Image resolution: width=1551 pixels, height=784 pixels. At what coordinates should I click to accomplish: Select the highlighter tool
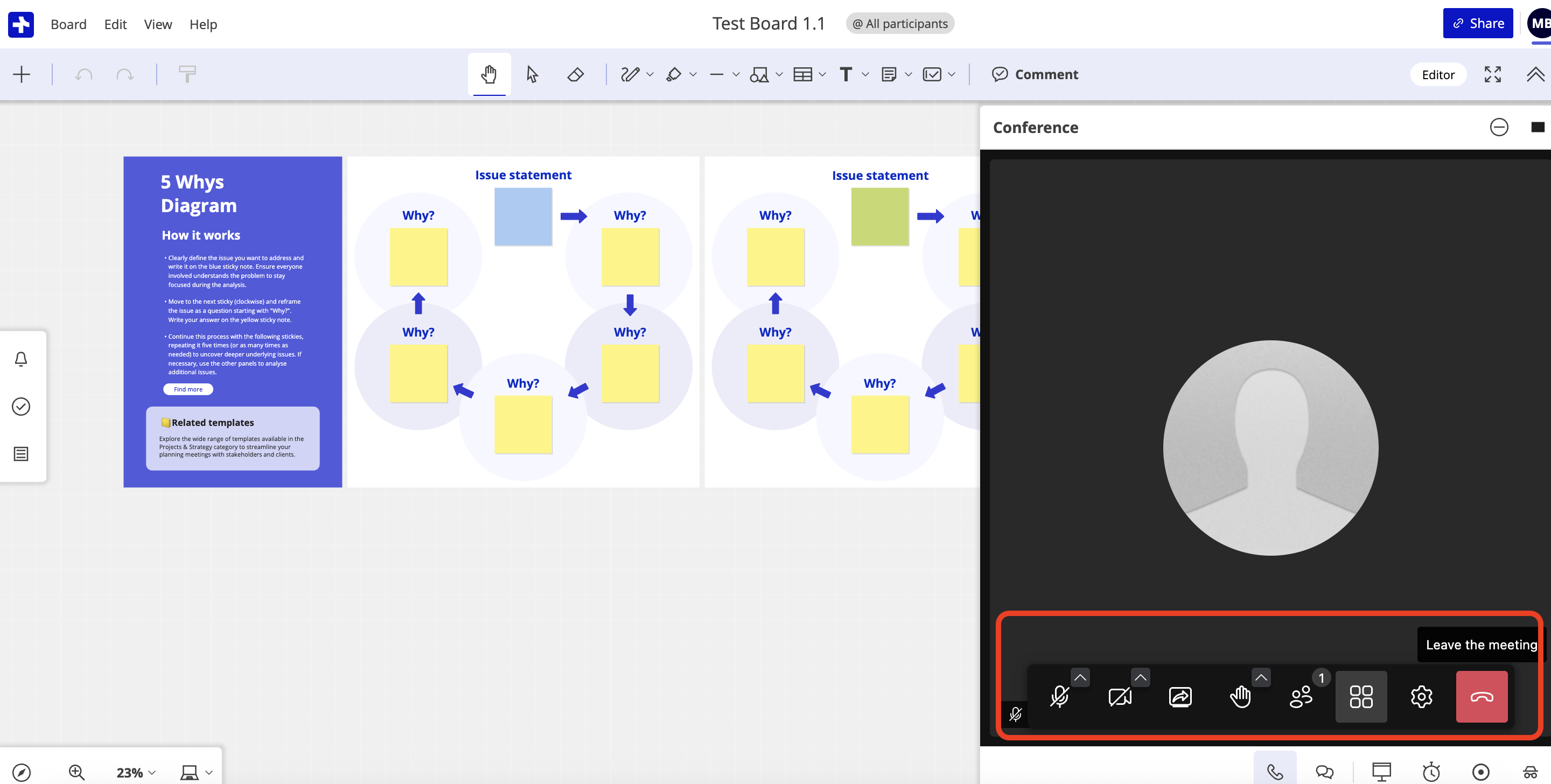click(673, 74)
